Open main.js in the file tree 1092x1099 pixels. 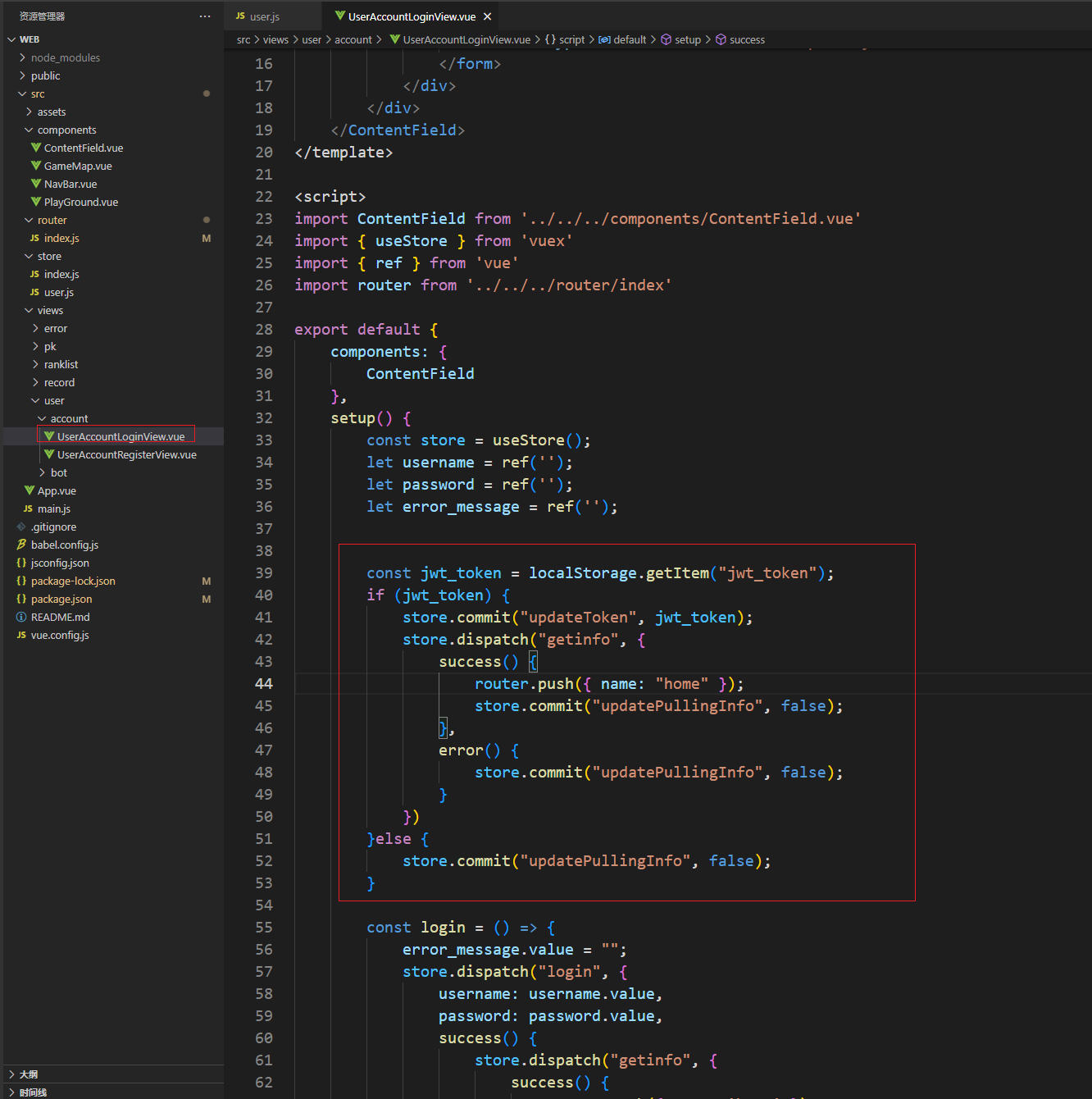point(112,508)
